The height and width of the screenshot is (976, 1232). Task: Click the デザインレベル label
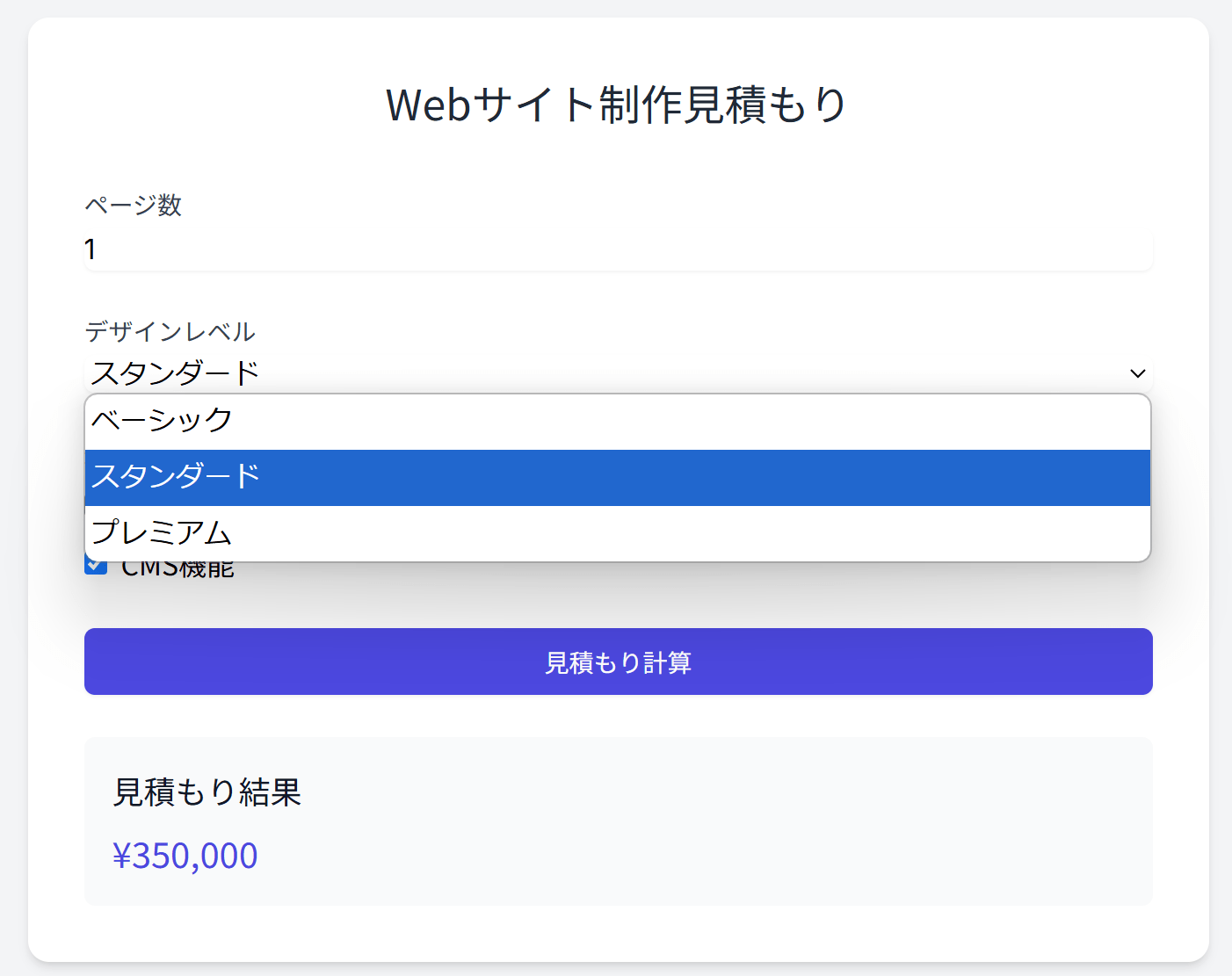pyautogui.click(x=170, y=331)
